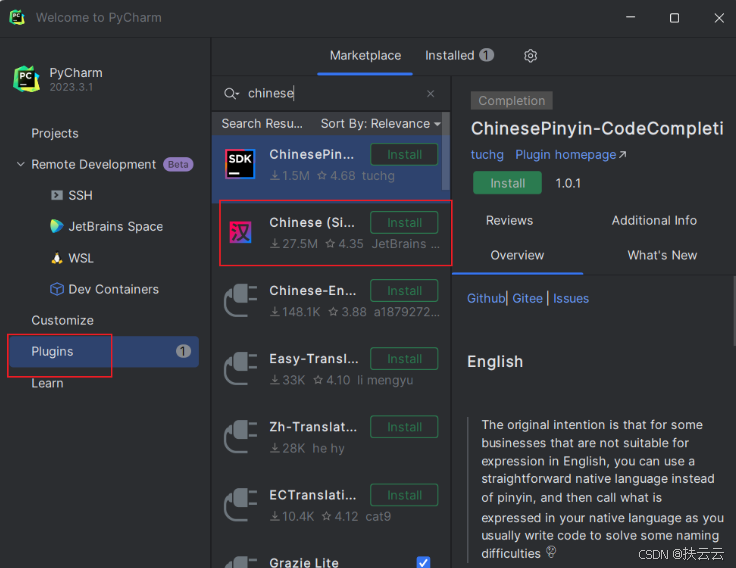This screenshot has width=736, height=568.
Task: Open the Plugin homepage link
Action: (566, 155)
